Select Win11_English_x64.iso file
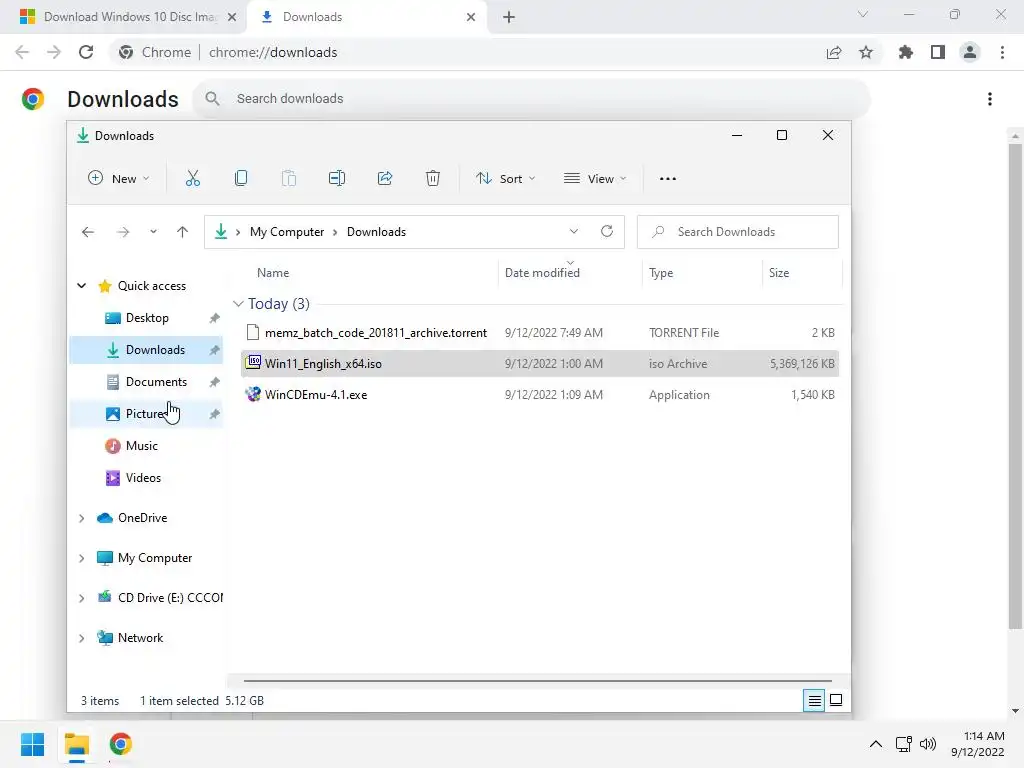Viewport: 1024px width, 768px height. click(x=539, y=364)
